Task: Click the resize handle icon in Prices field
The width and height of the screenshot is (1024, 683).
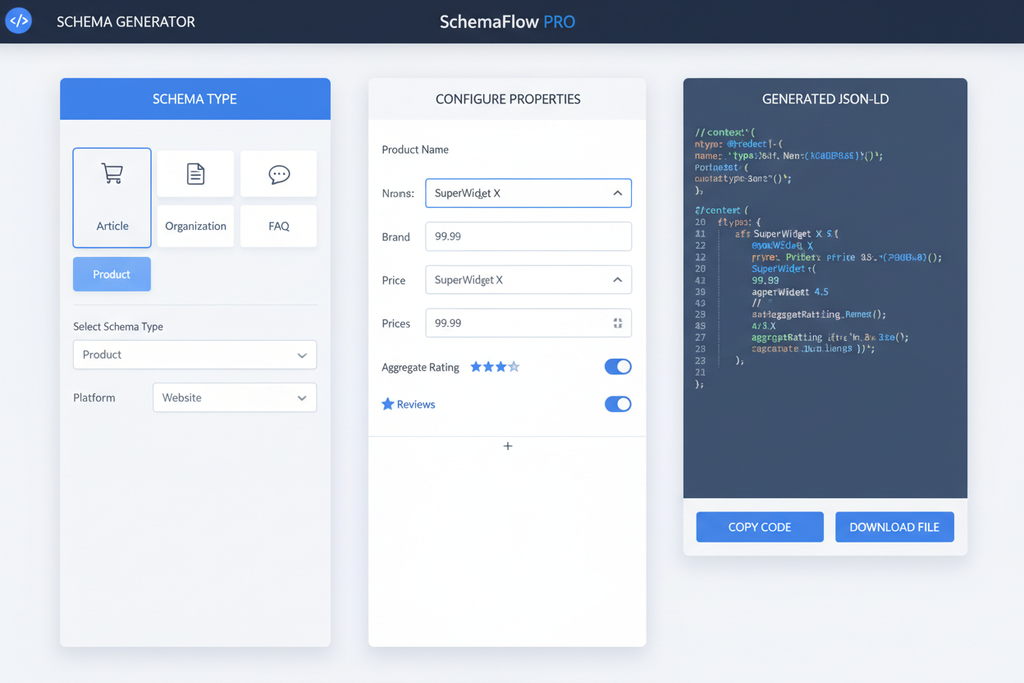Action: tap(617, 322)
